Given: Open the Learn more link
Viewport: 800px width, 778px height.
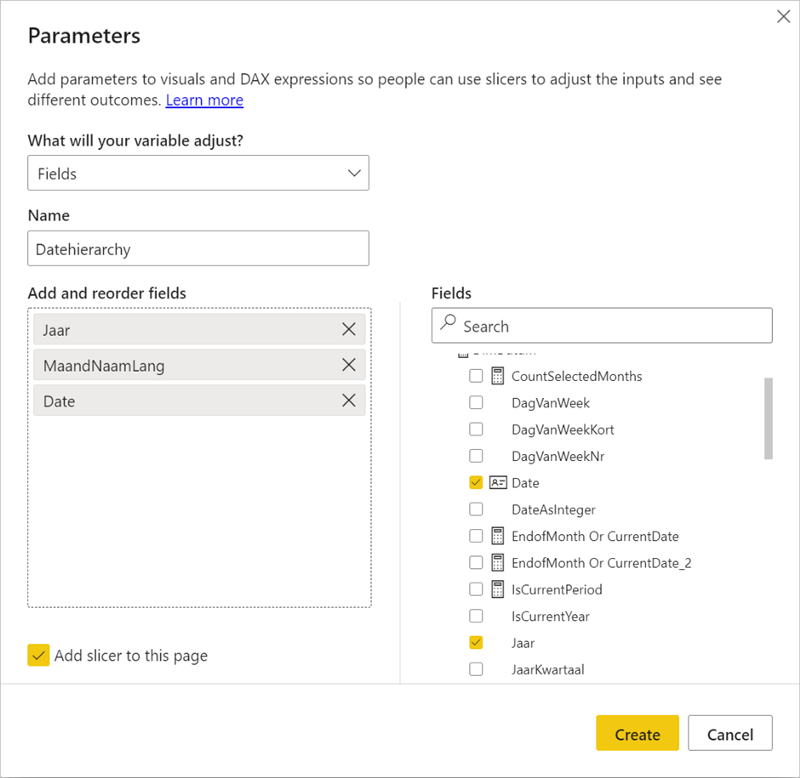Looking at the screenshot, I should pyautogui.click(x=204, y=100).
